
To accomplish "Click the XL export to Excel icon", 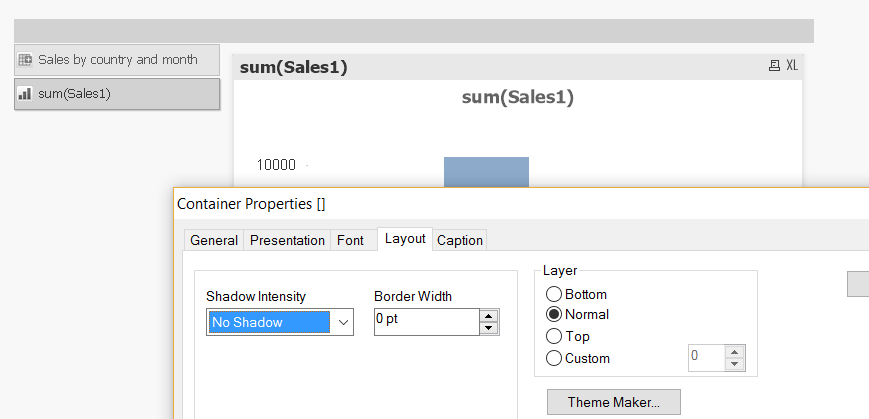I will coord(792,66).
